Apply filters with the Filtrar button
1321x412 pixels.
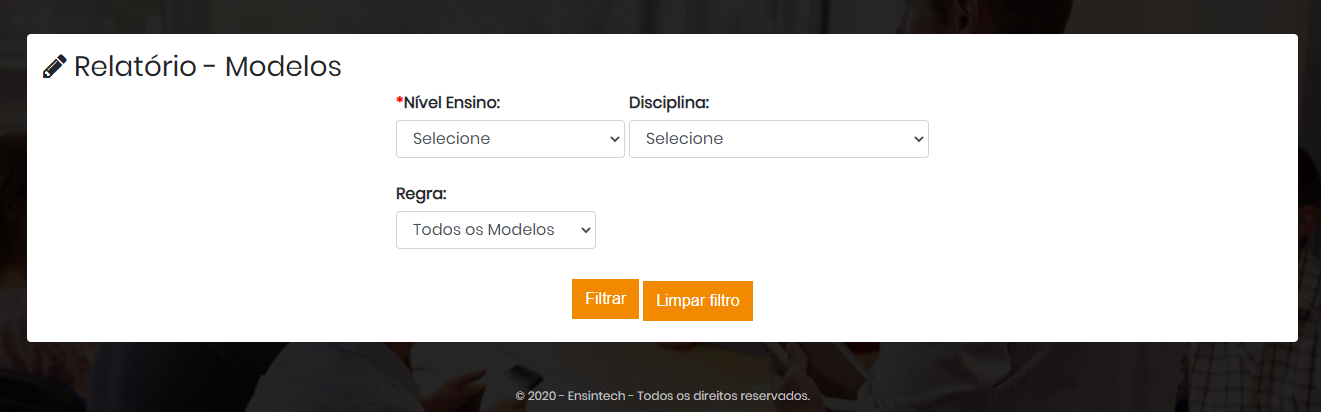tap(605, 299)
